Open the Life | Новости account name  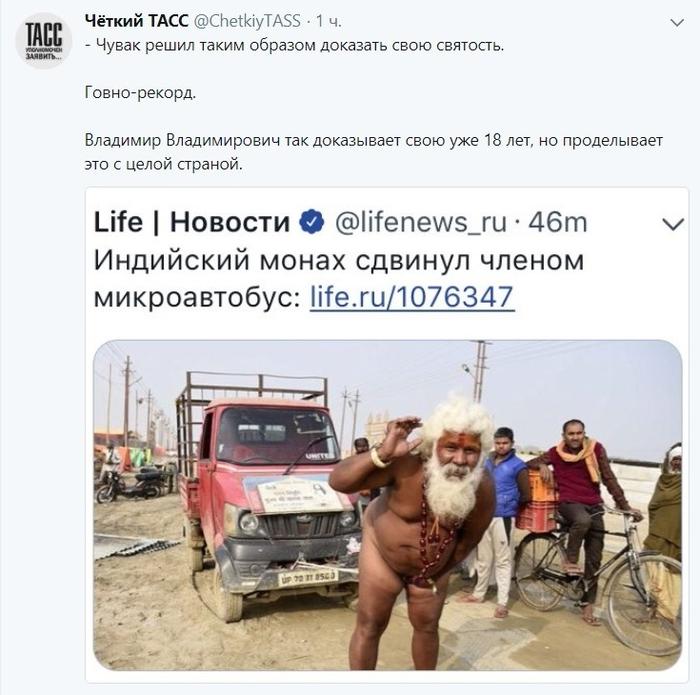[192, 222]
